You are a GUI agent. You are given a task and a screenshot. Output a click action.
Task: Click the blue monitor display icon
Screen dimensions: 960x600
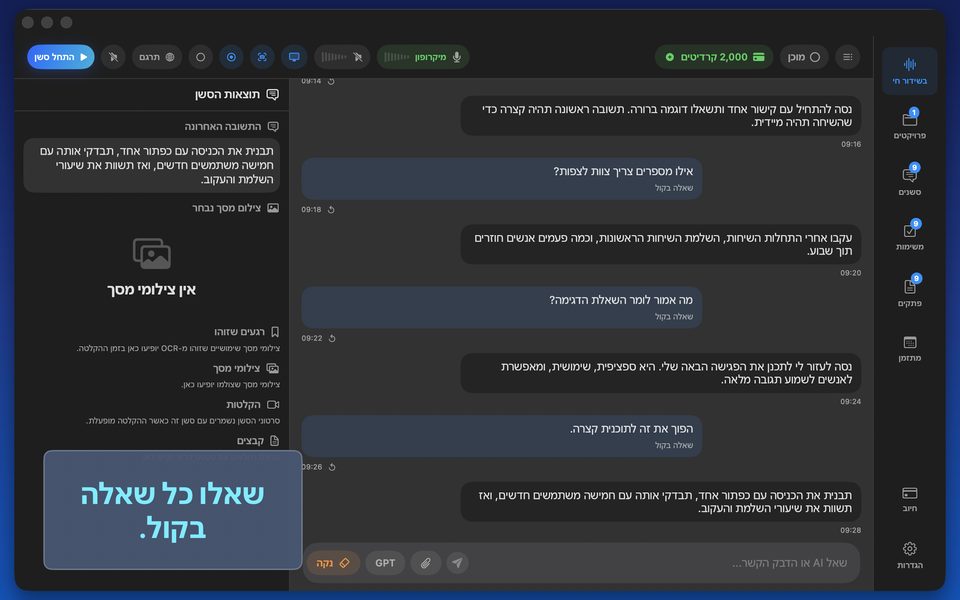[x=294, y=57]
